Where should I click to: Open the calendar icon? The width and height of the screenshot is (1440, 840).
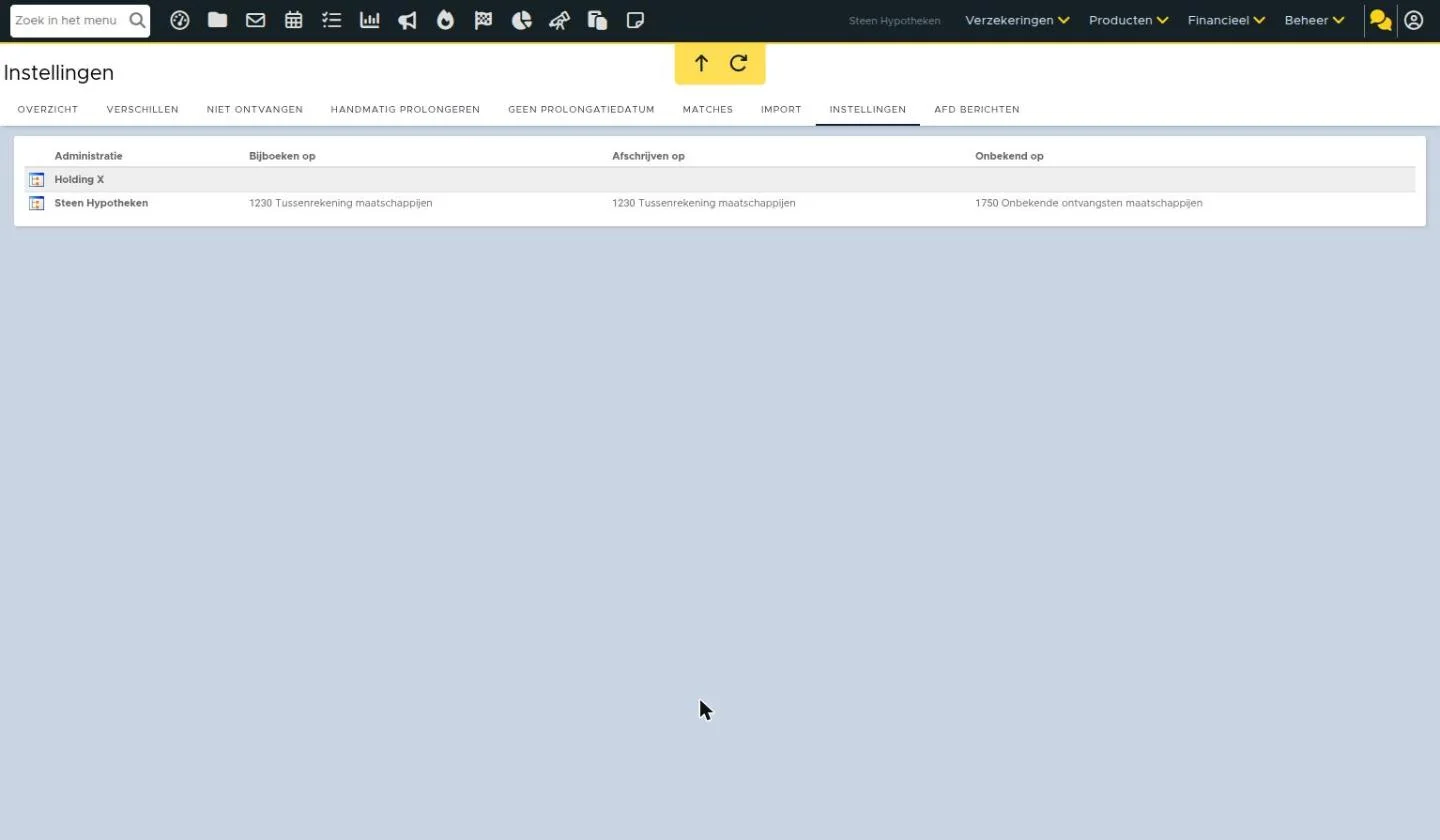click(x=294, y=20)
